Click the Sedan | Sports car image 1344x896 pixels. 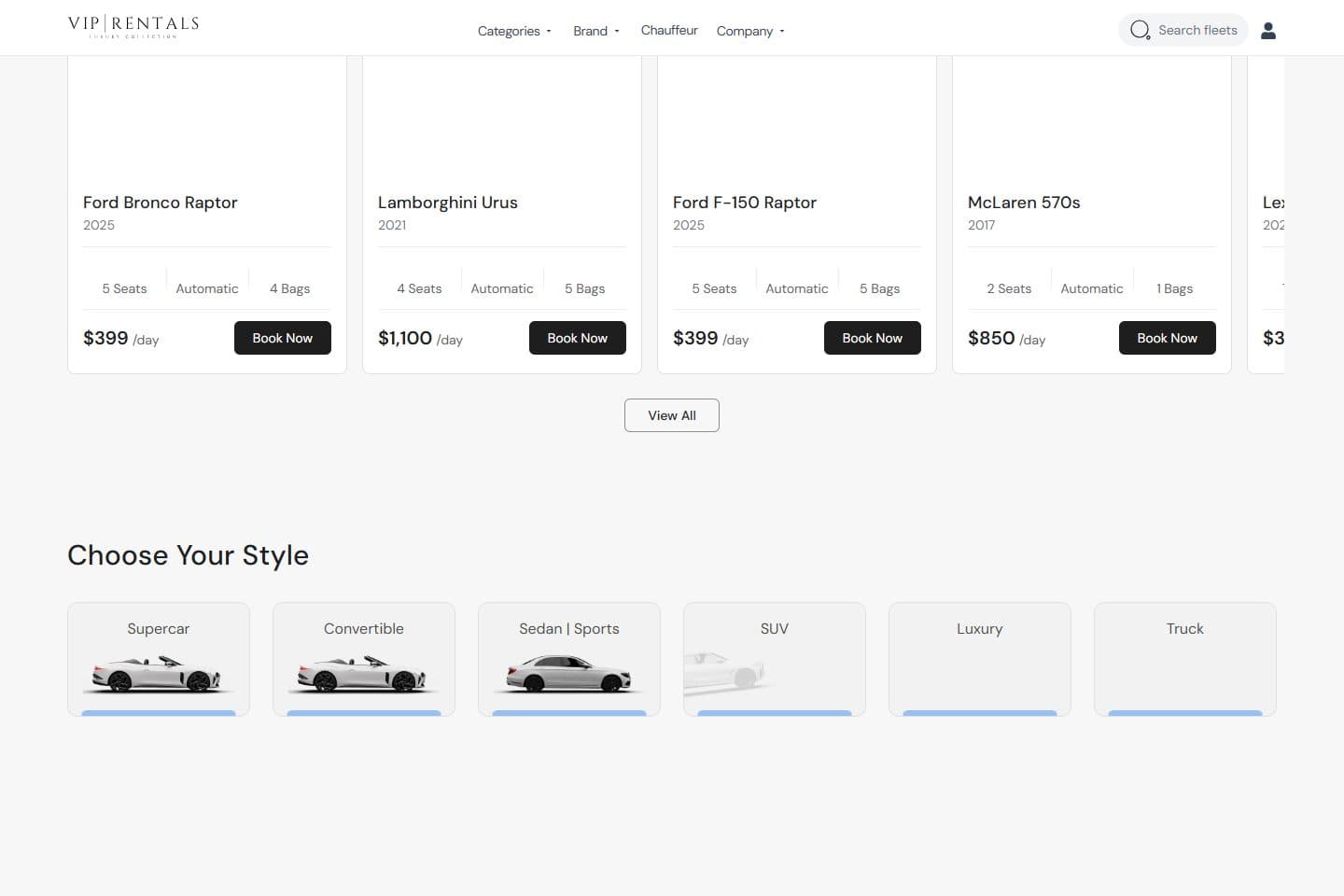click(568, 673)
